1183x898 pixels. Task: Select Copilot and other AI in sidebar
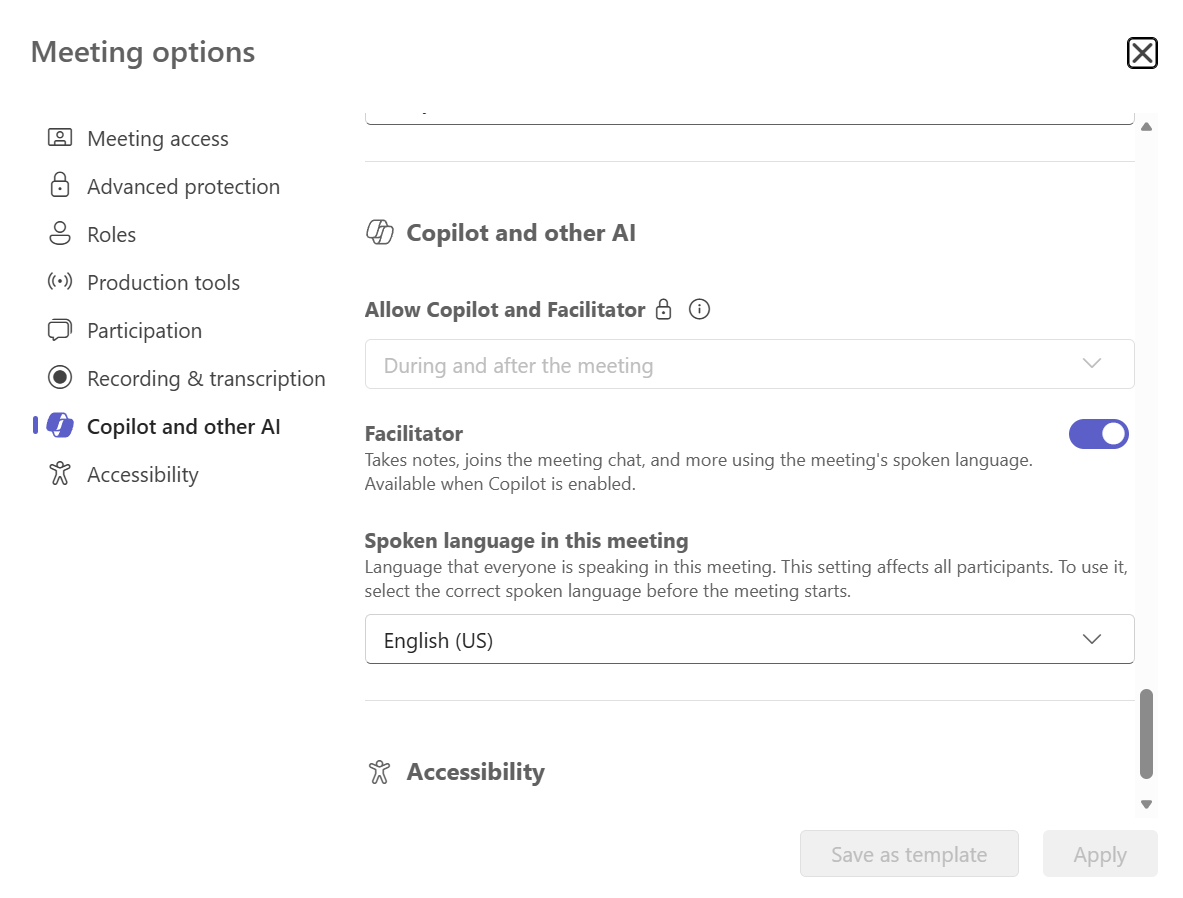(183, 426)
